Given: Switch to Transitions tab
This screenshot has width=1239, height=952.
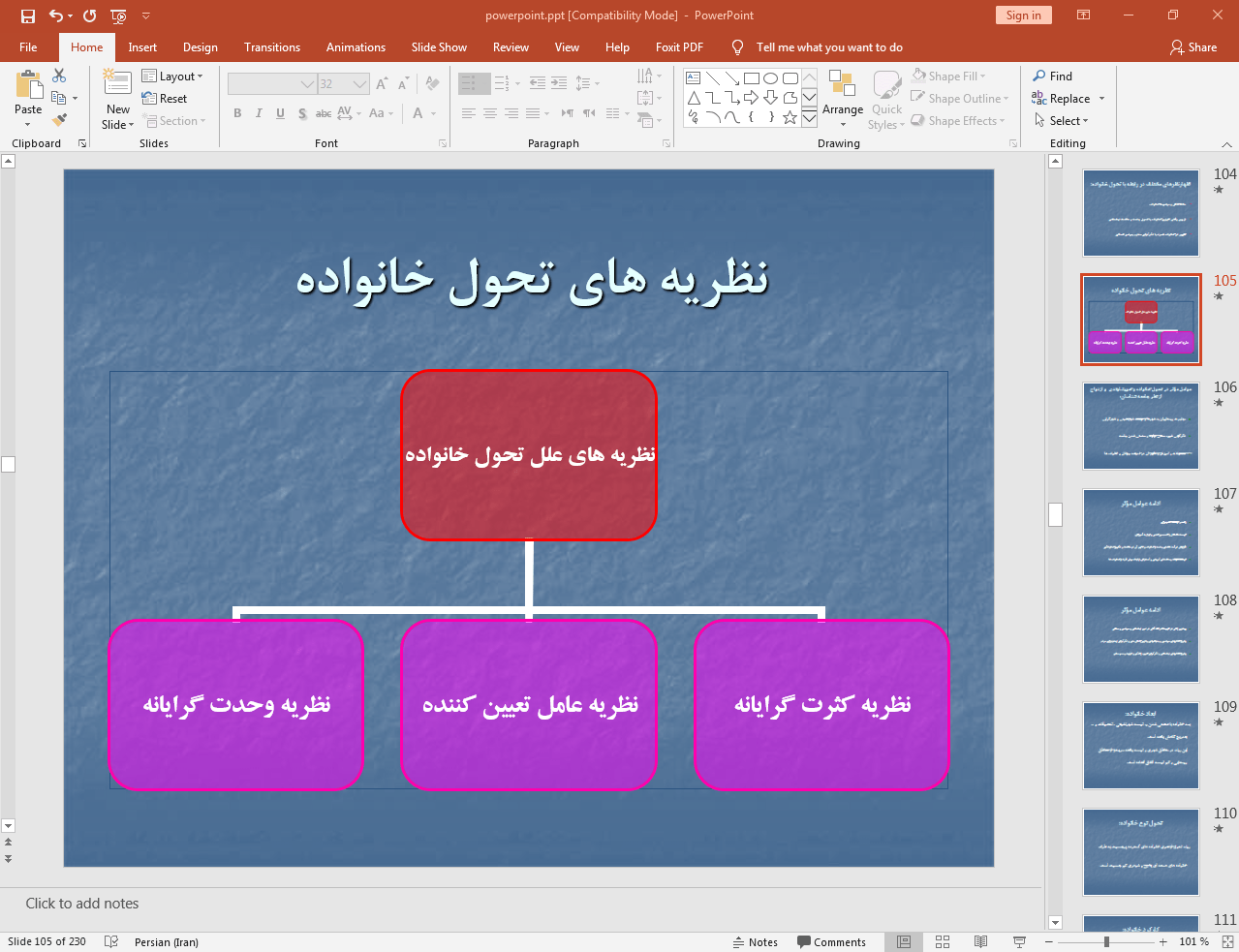Looking at the screenshot, I should [x=272, y=47].
